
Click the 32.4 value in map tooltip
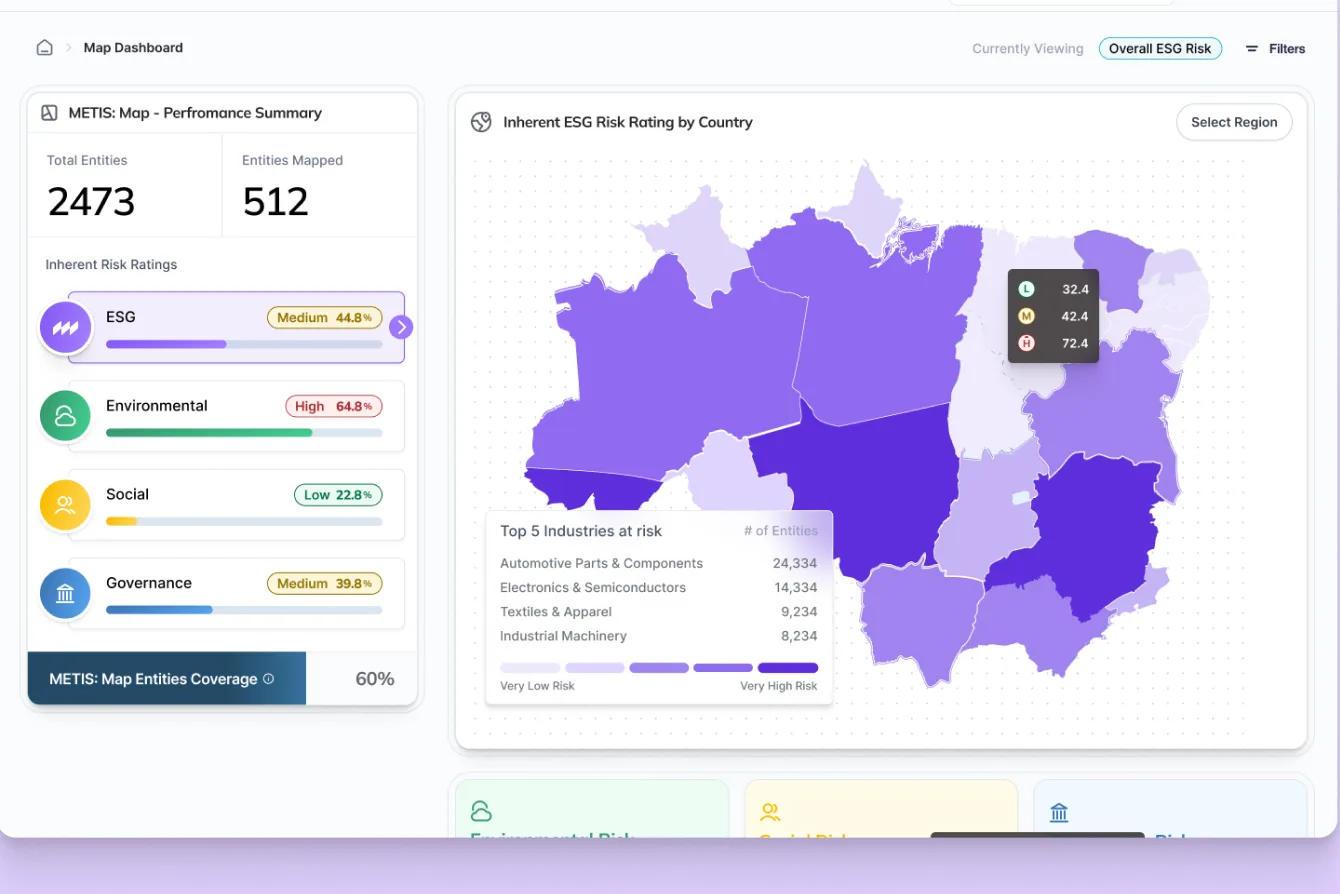1075,289
